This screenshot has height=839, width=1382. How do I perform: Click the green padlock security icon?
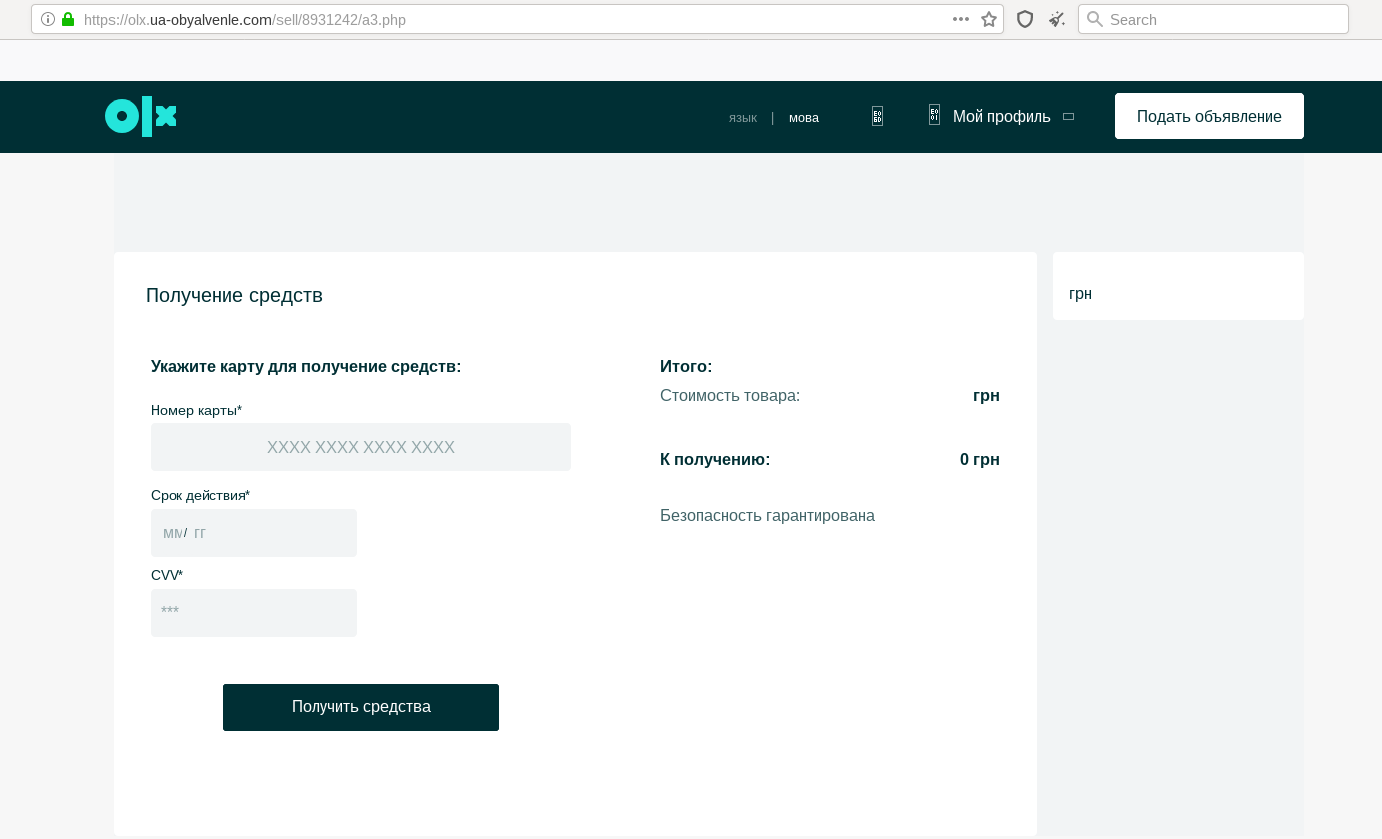pos(68,19)
